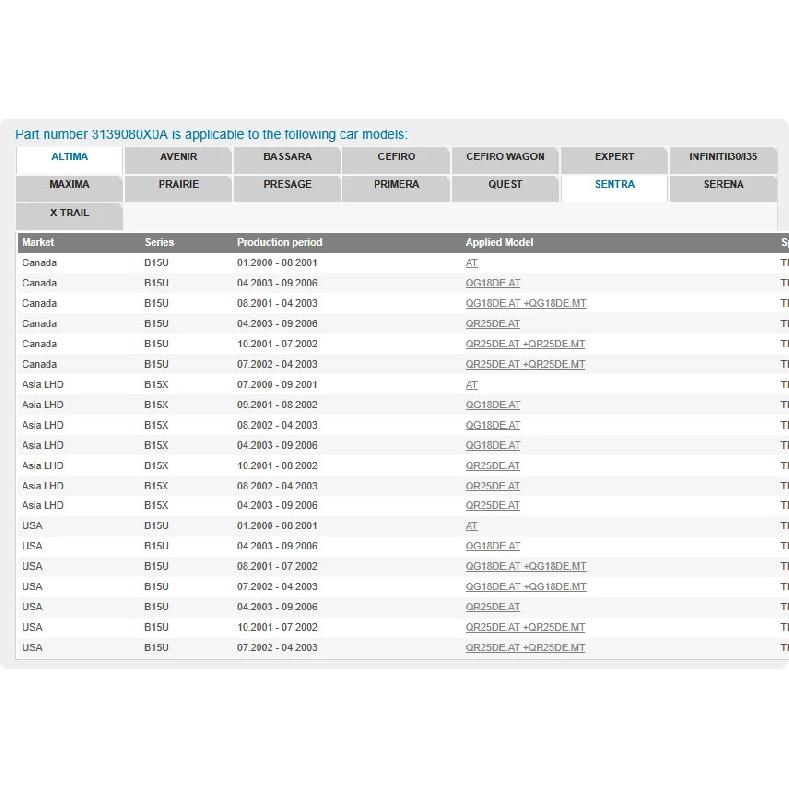Select the BASSARA tab

pyautogui.click(x=287, y=160)
